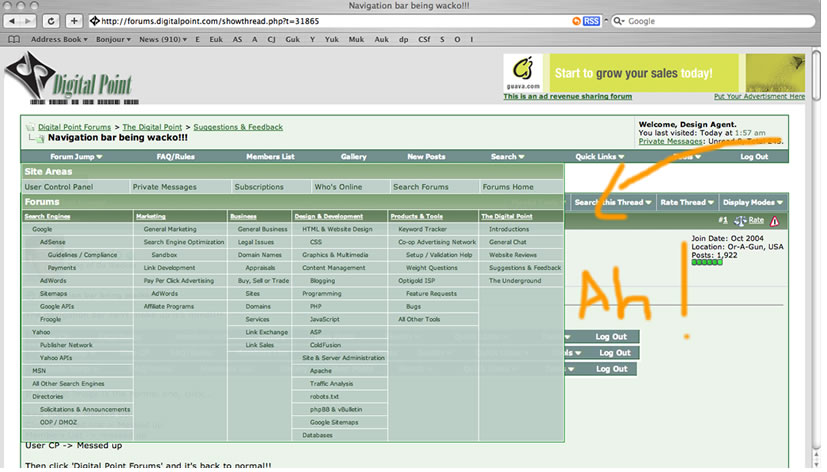Click the 'Start to grow your sales' banner
Screen dimensions: 827x472
[643, 73]
